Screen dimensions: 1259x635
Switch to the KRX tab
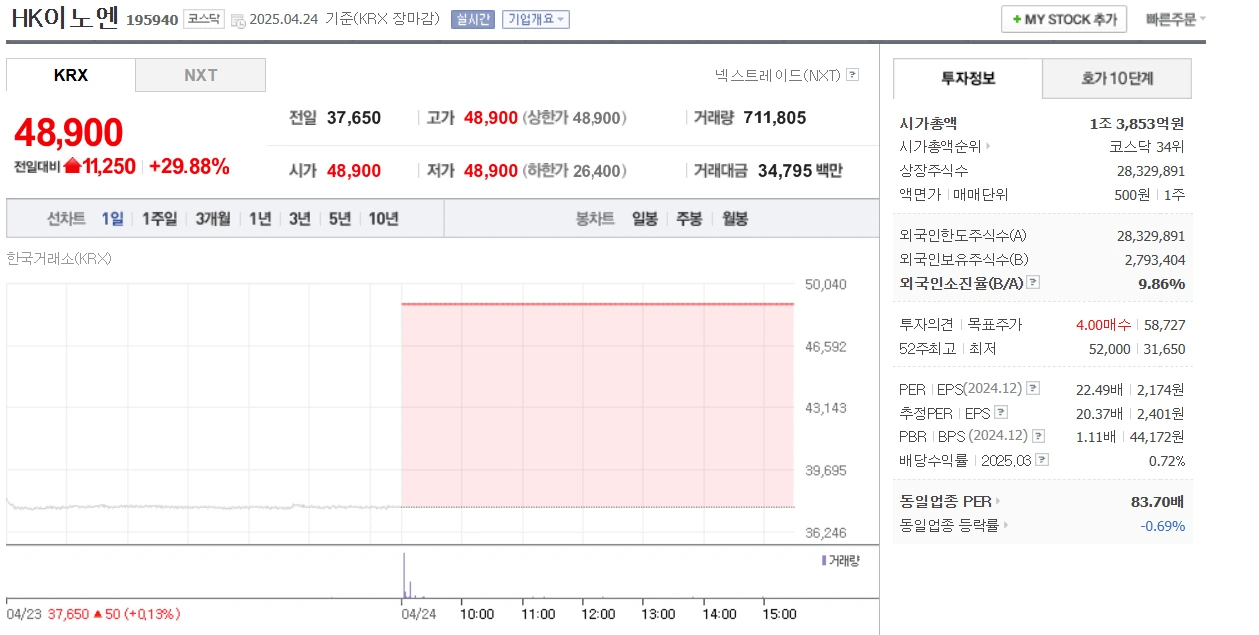pyautogui.click(x=71, y=75)
